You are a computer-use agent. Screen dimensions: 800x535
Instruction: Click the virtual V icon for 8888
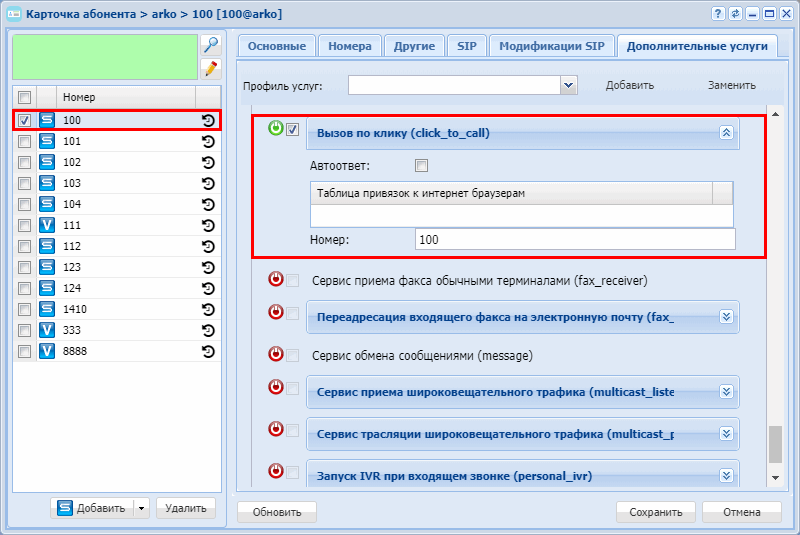(x=47, y=351)
